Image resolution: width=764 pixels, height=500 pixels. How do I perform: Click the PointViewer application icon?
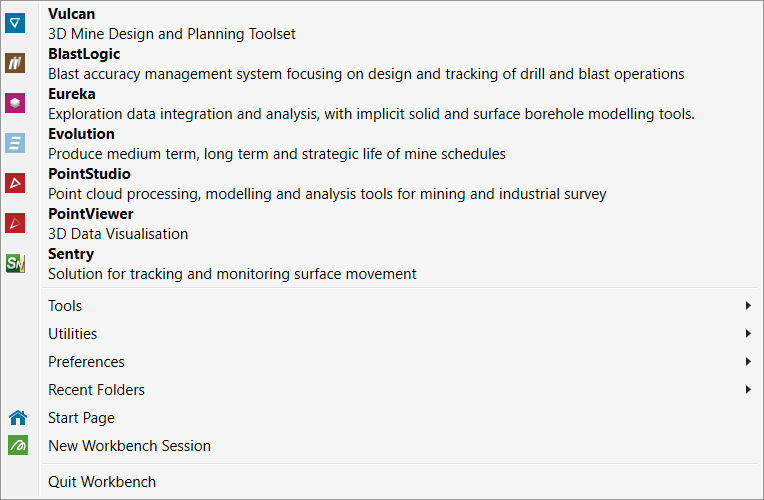pos(16,223)
